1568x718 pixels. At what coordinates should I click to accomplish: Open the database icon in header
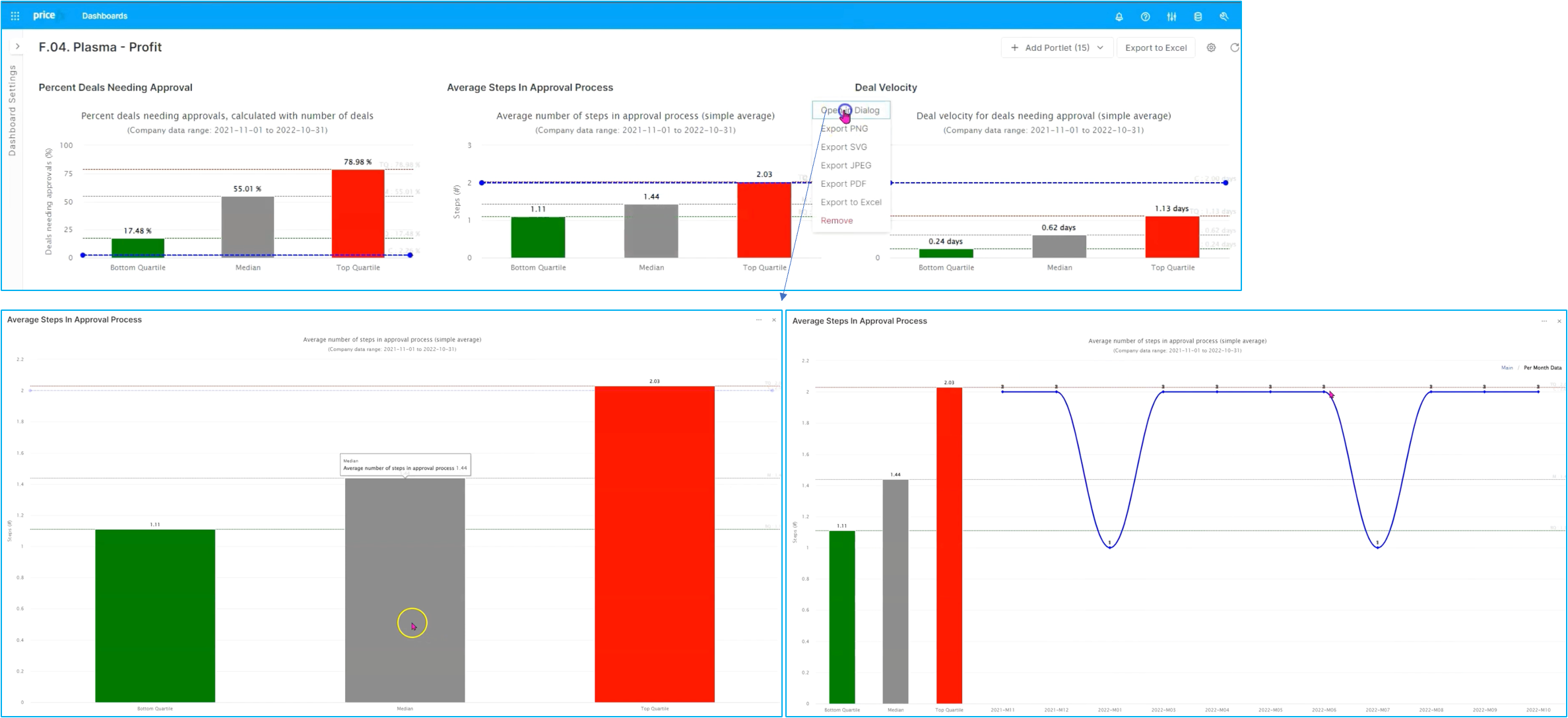1198,16
